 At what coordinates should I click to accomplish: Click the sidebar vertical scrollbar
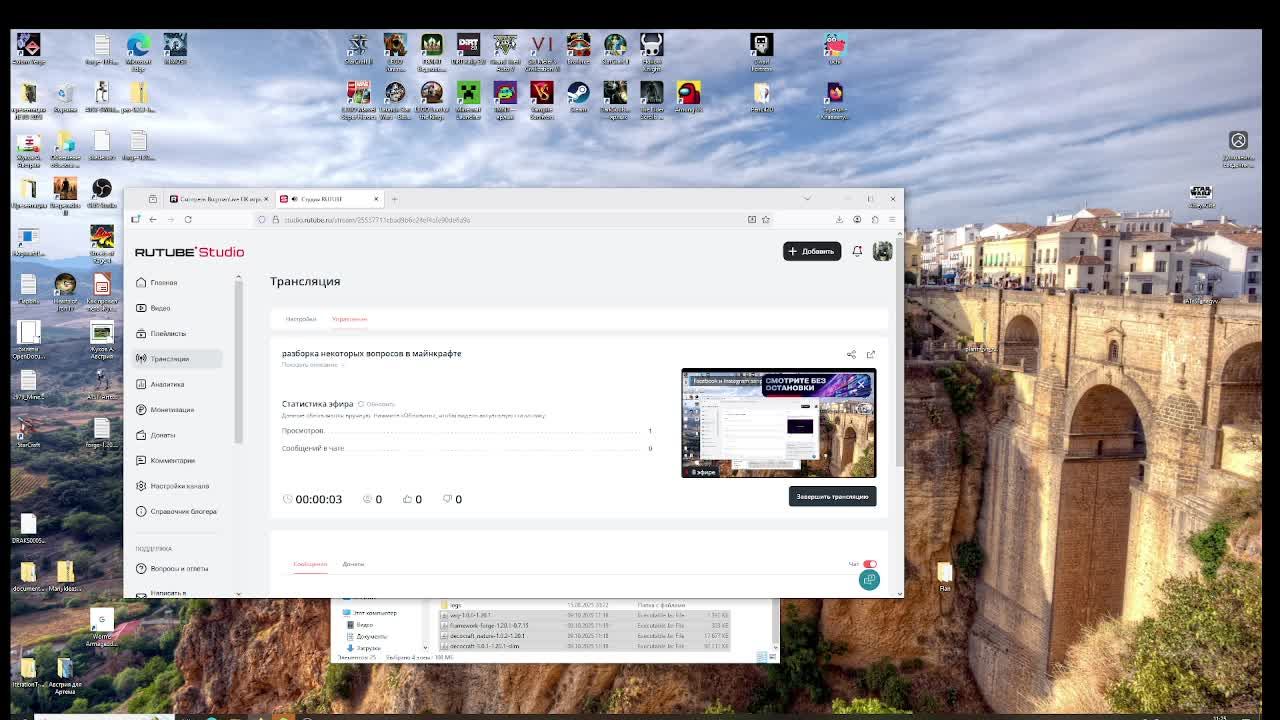238,360
